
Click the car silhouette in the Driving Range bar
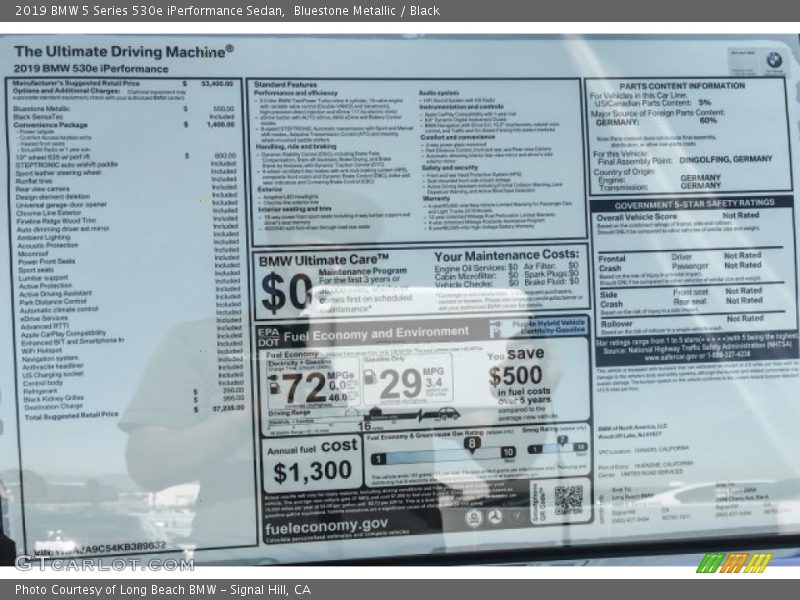click(x=447, y=413)
